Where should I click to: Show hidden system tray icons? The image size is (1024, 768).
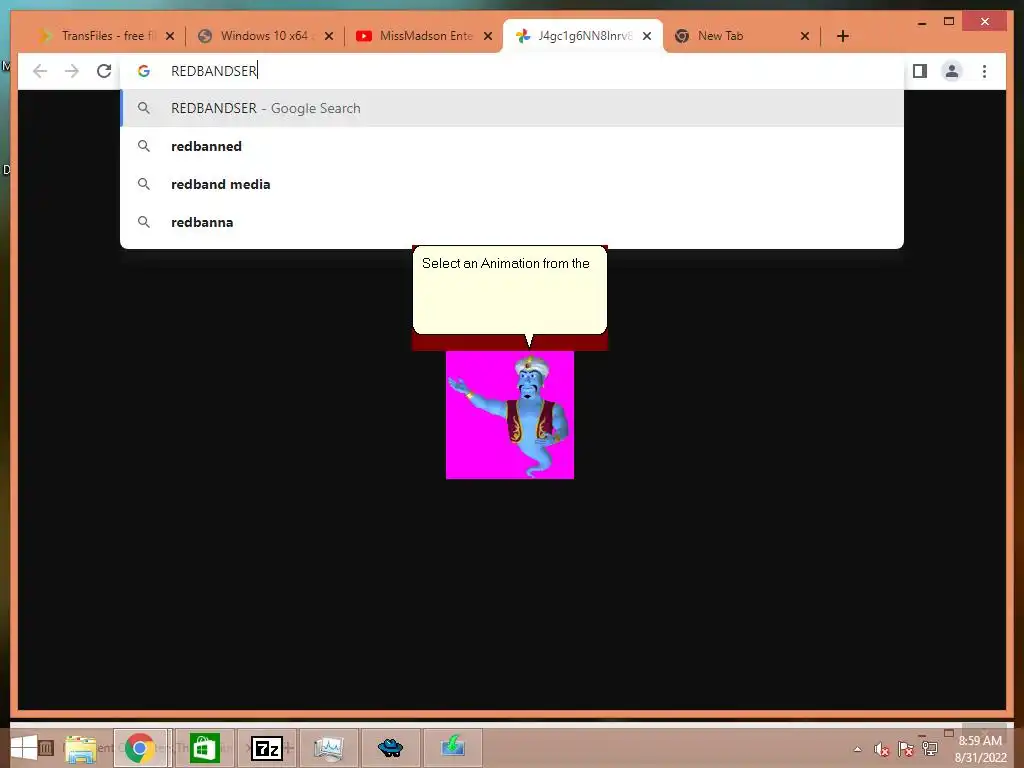click(857, 749)
